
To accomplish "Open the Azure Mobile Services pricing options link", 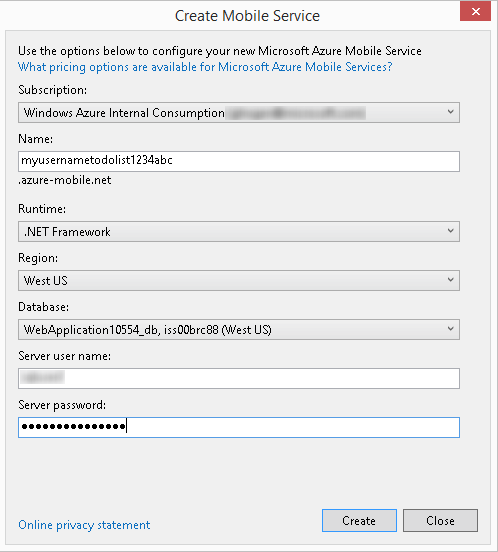I will pyautogui.click(x=205, y=67).
